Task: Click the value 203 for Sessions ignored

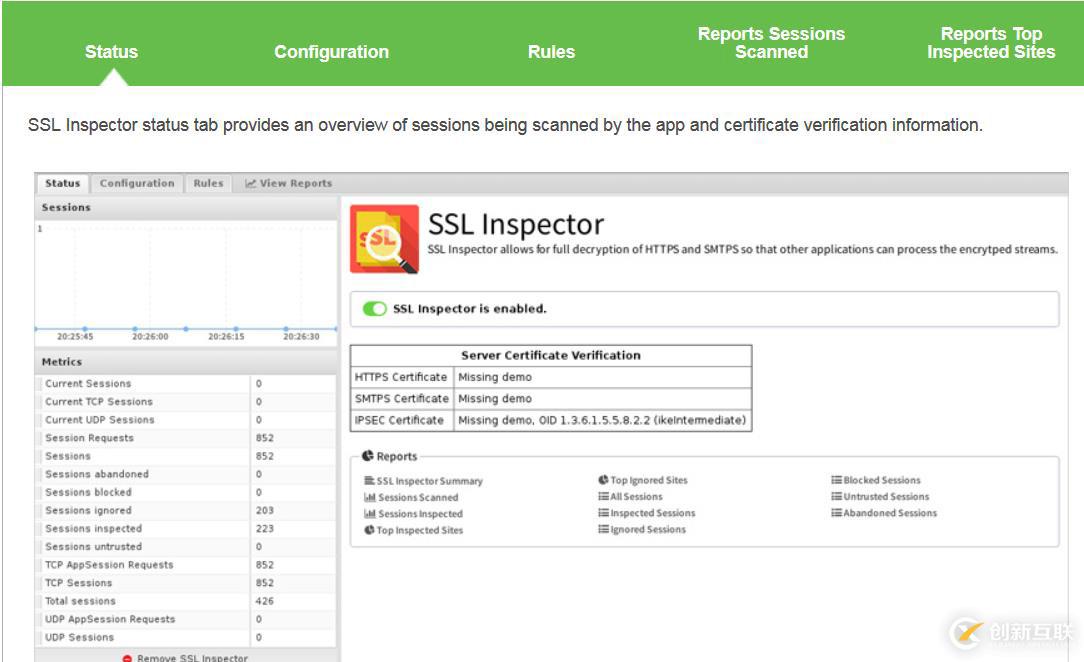Action: pos(265,510)
